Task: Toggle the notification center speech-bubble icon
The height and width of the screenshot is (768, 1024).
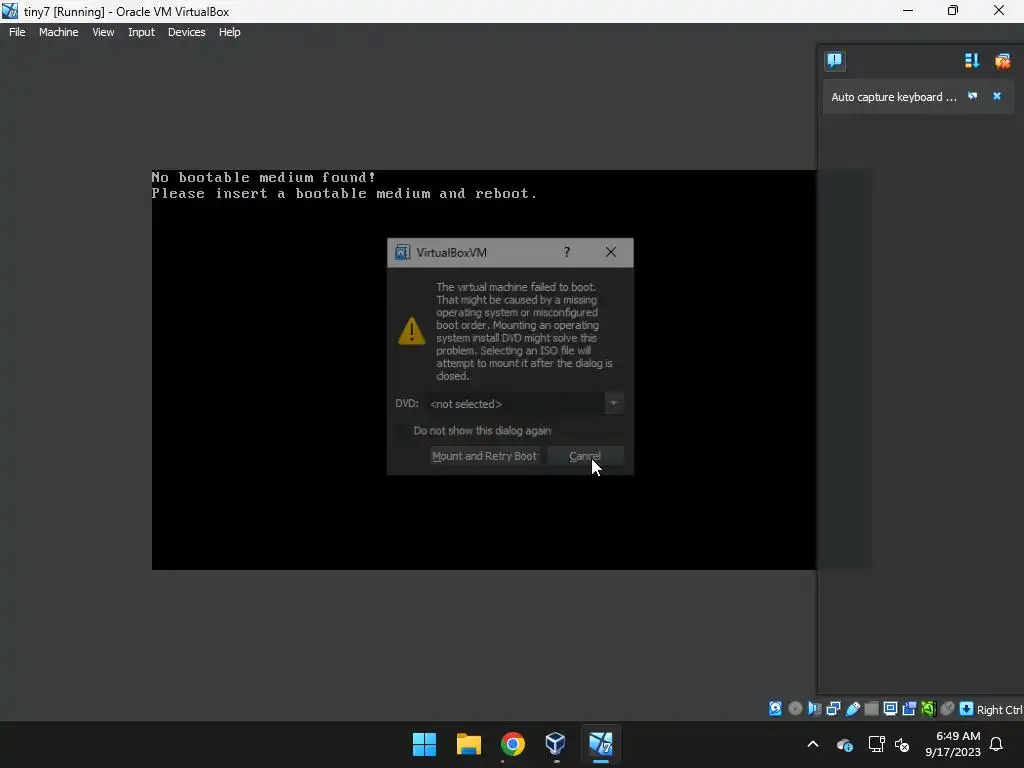Action: 835,61
